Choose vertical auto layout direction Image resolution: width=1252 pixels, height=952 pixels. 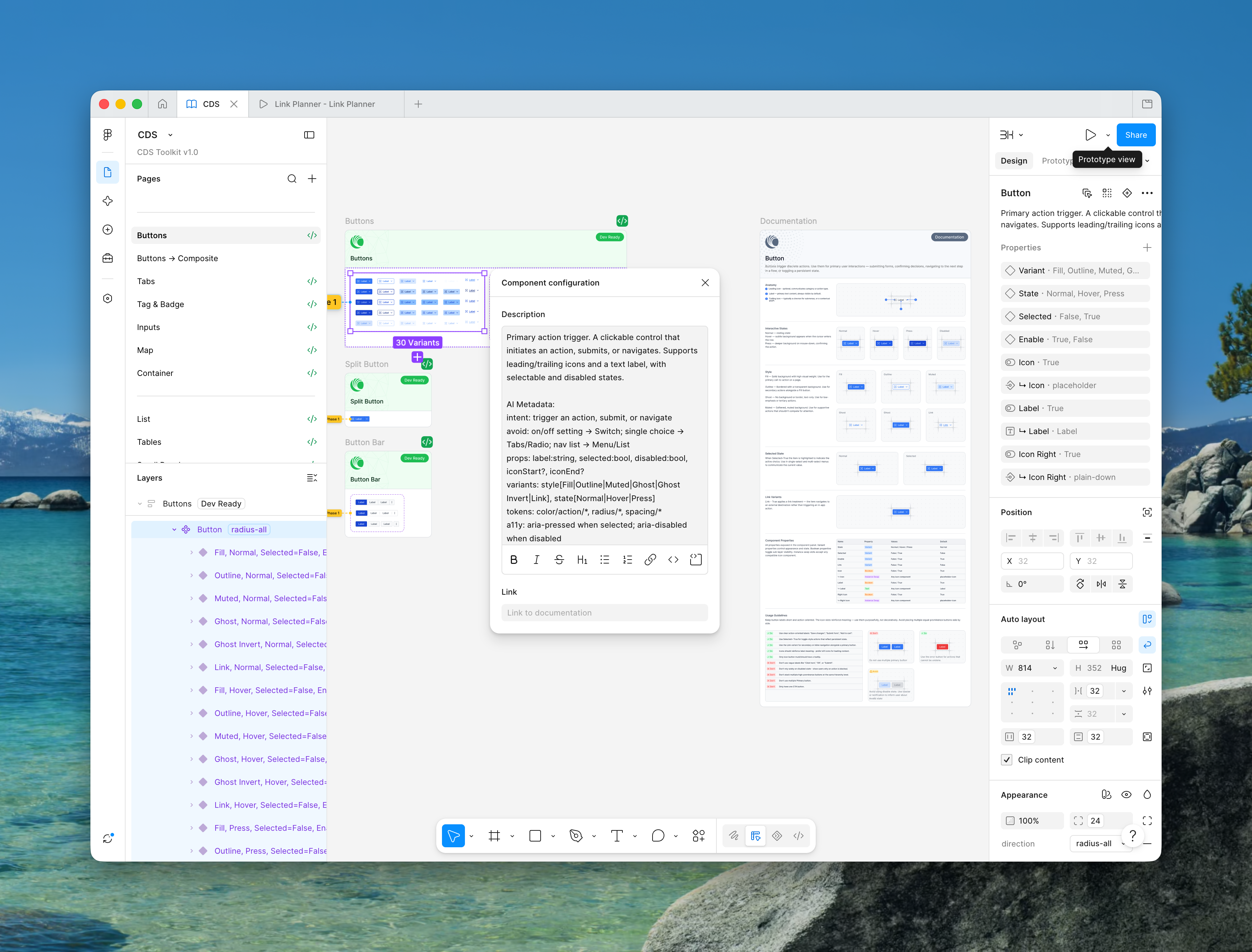[x=1050, y=645]
